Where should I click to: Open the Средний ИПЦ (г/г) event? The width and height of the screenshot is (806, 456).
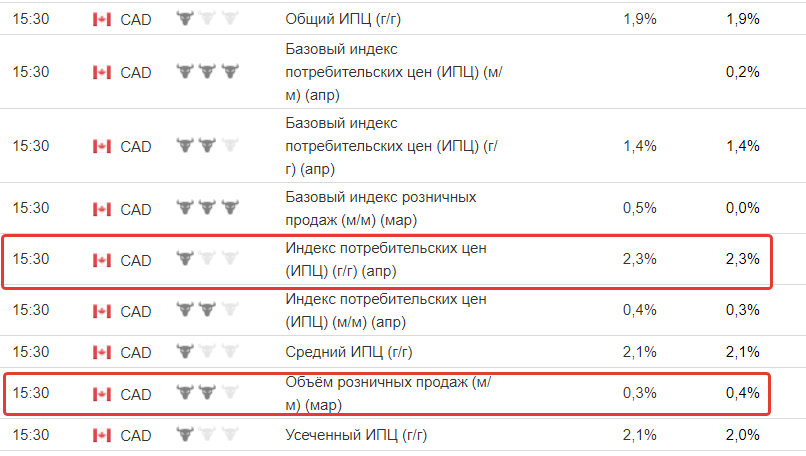tap(349, 352)
